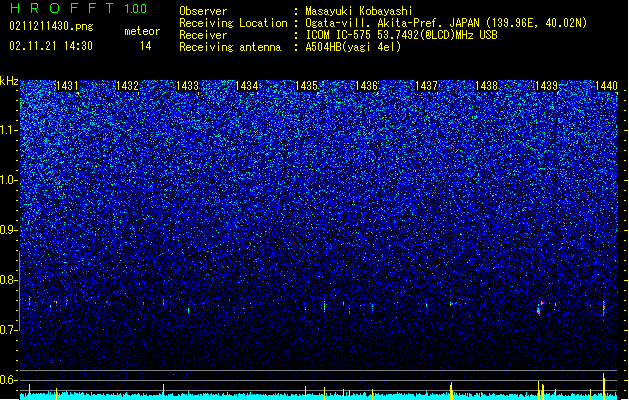Click the version number 1.0.0
Screen dimensions: 629x400
pos(135,9)
